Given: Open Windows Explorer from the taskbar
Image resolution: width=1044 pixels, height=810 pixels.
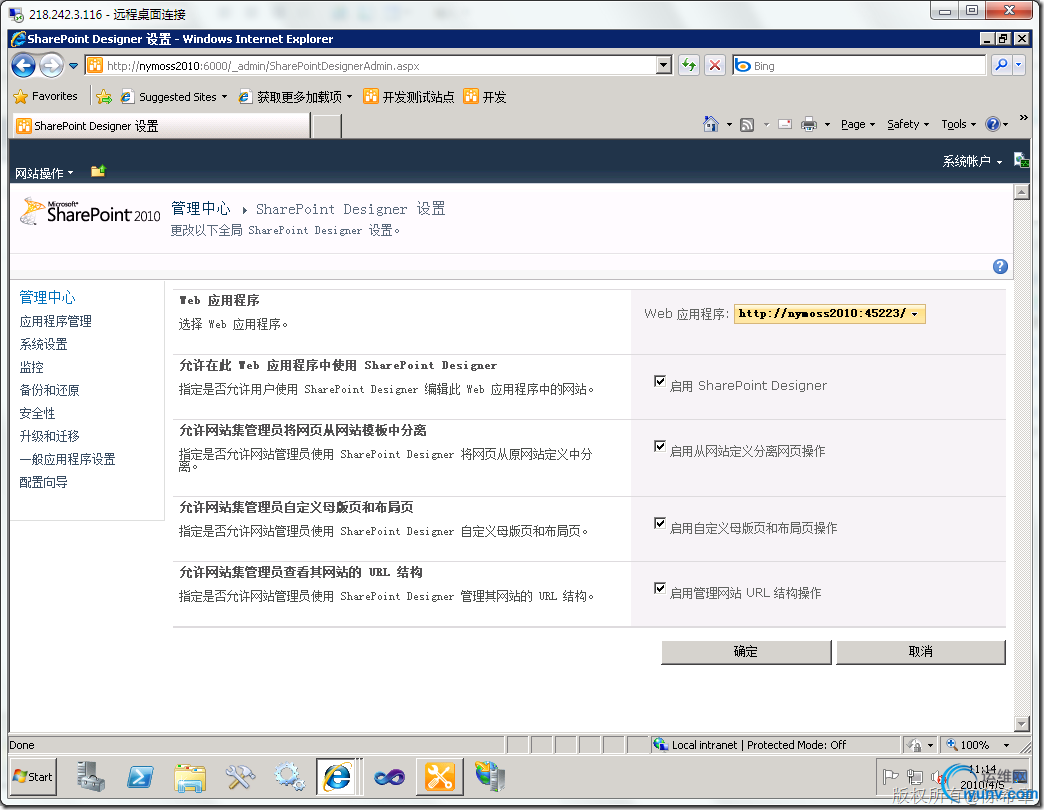Looking at the screenshot, I should pyautogui.click(x=190, y=777).
